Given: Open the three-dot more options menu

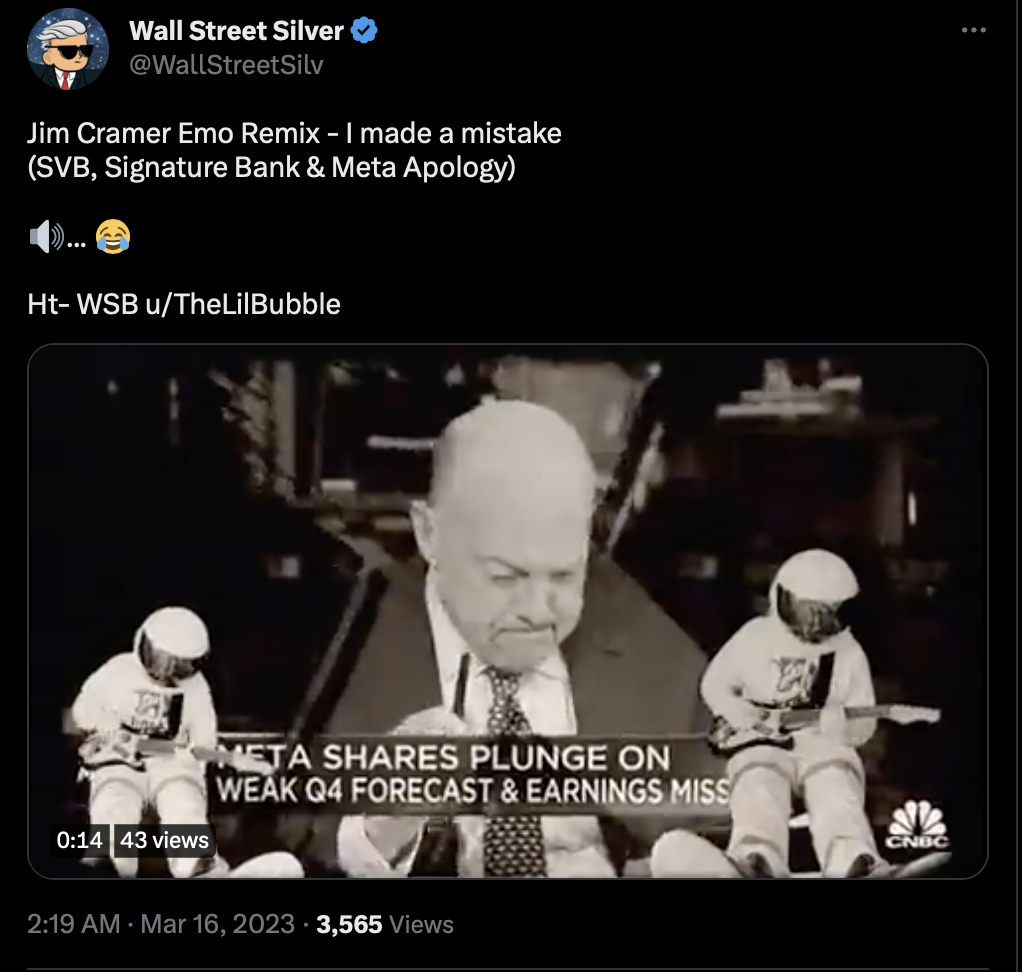Looking at the screenshot, I should click(974, 30).
